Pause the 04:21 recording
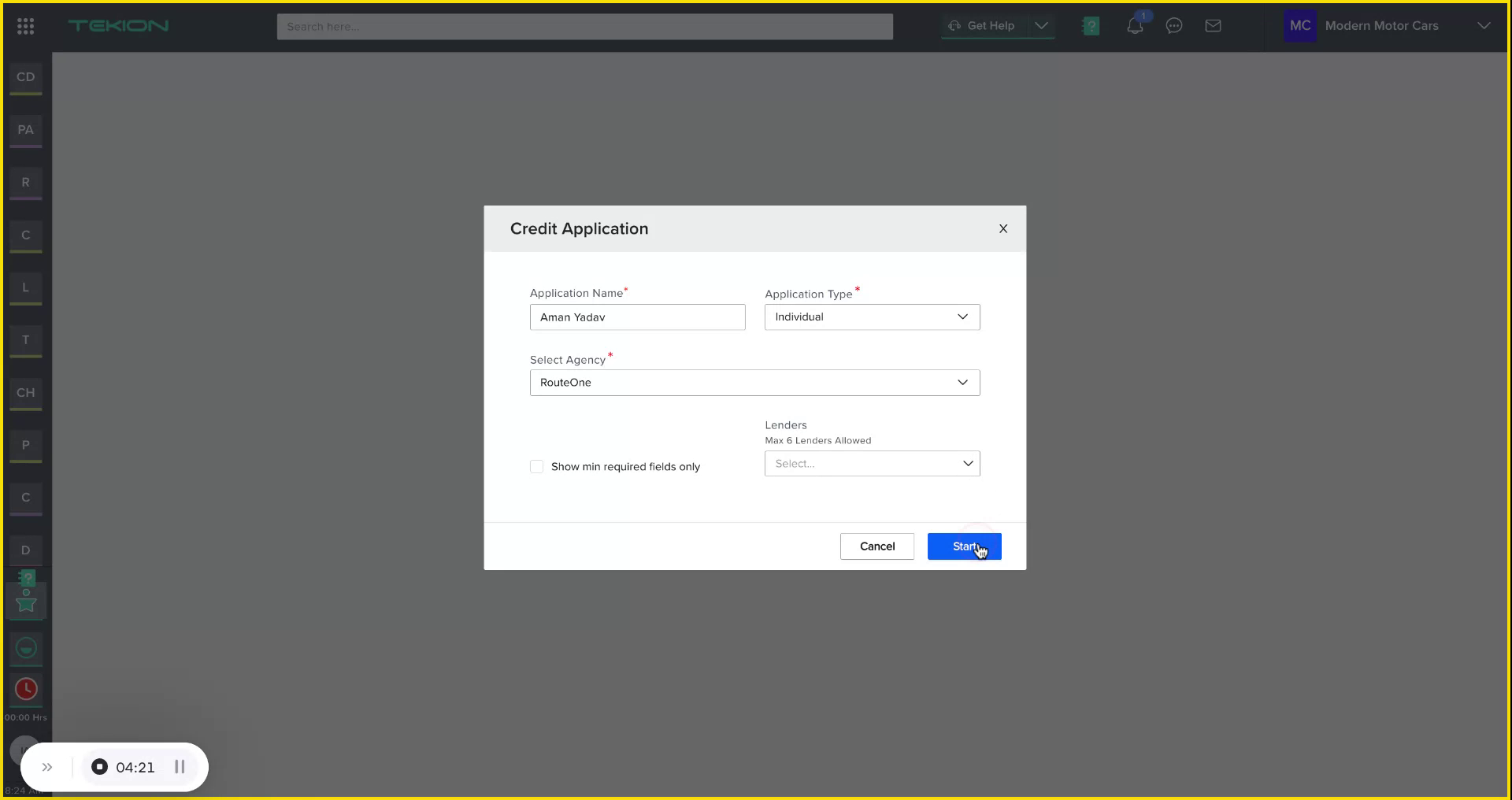The image size is (1512, 800). pyautogui.click(x=180, y=767)
